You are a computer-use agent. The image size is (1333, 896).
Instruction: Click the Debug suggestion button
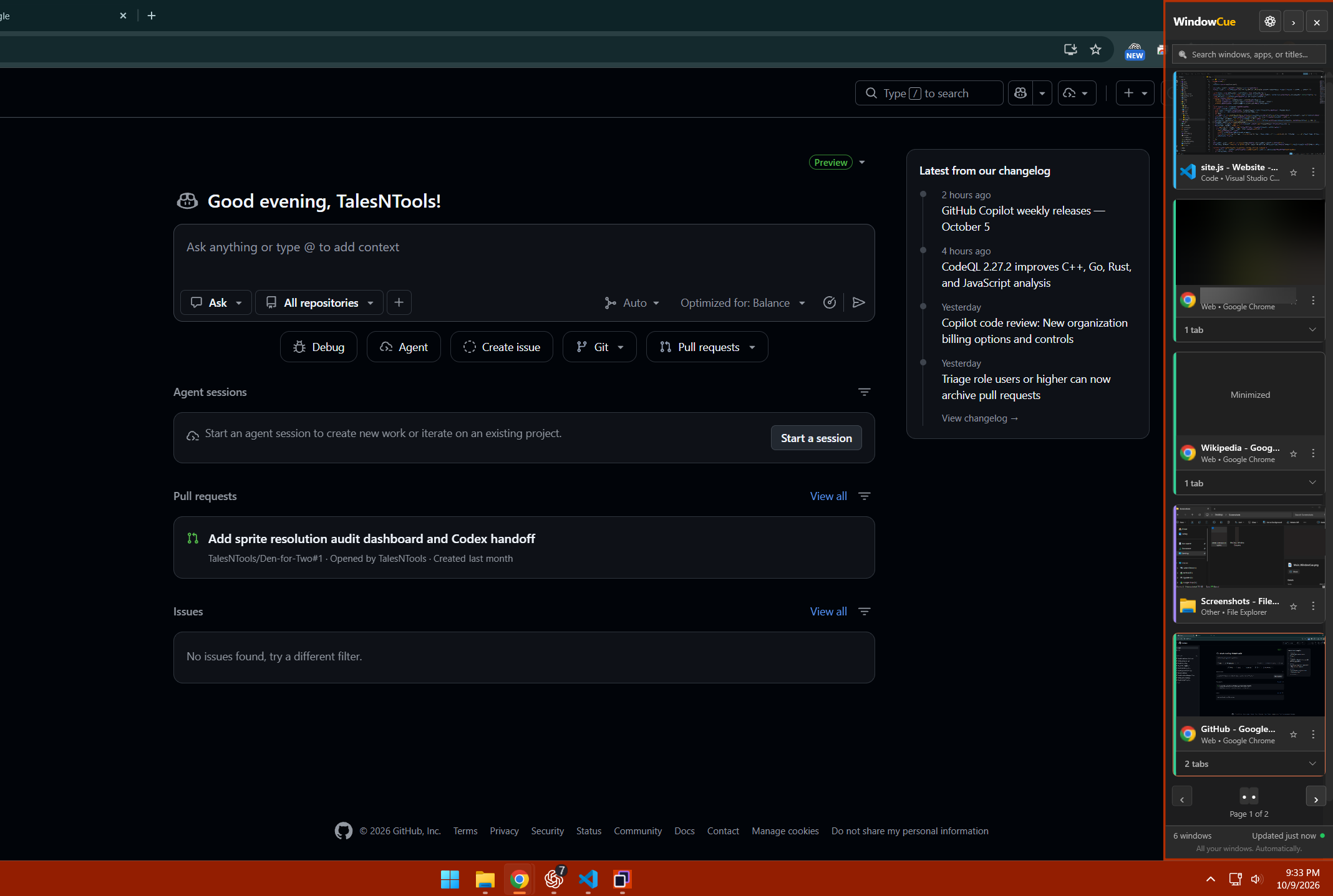[x=319, y=347]
